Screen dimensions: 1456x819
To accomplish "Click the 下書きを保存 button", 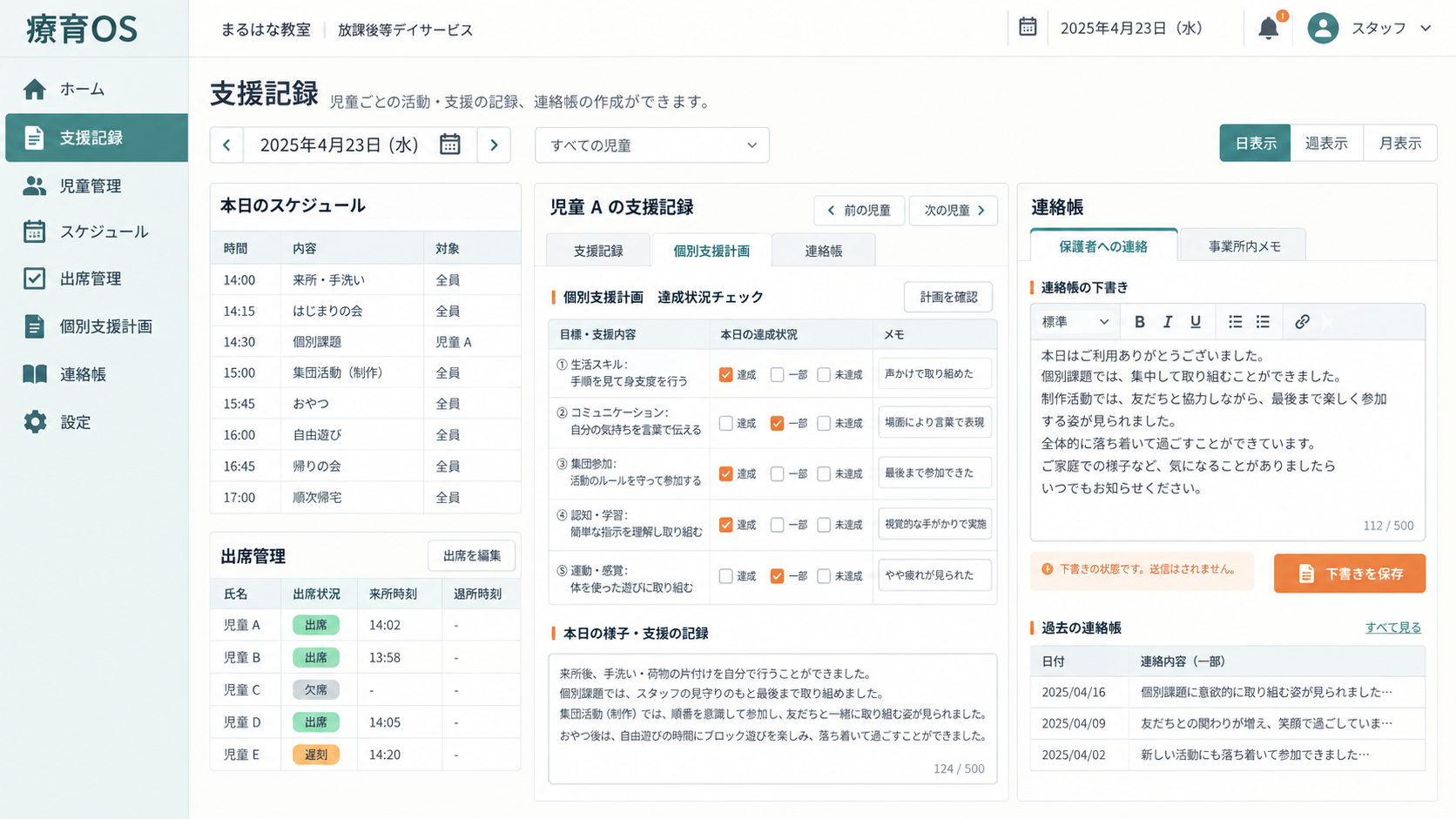I will click(1350, 574).
